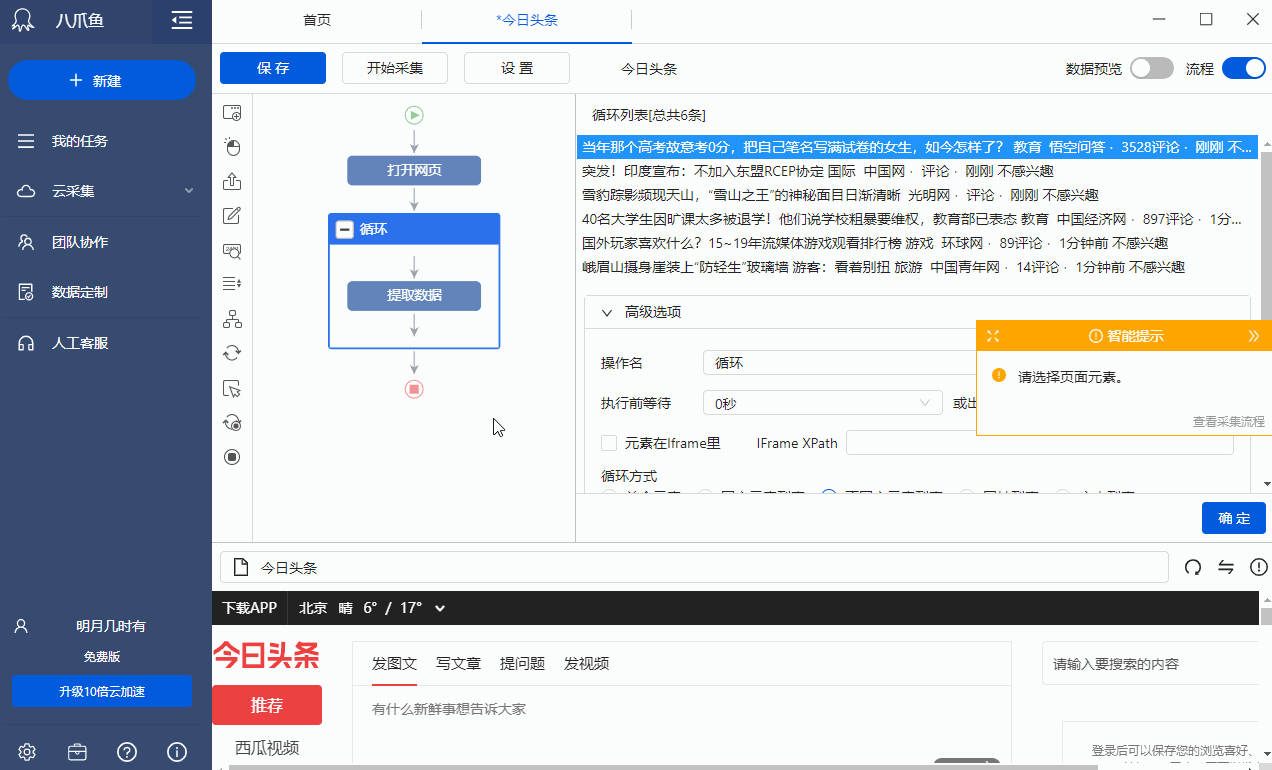Screen dimensions: 1272x770
Task: Refresh the embedded browser page
Action: pyautogui.click(x=1192, y=567)
